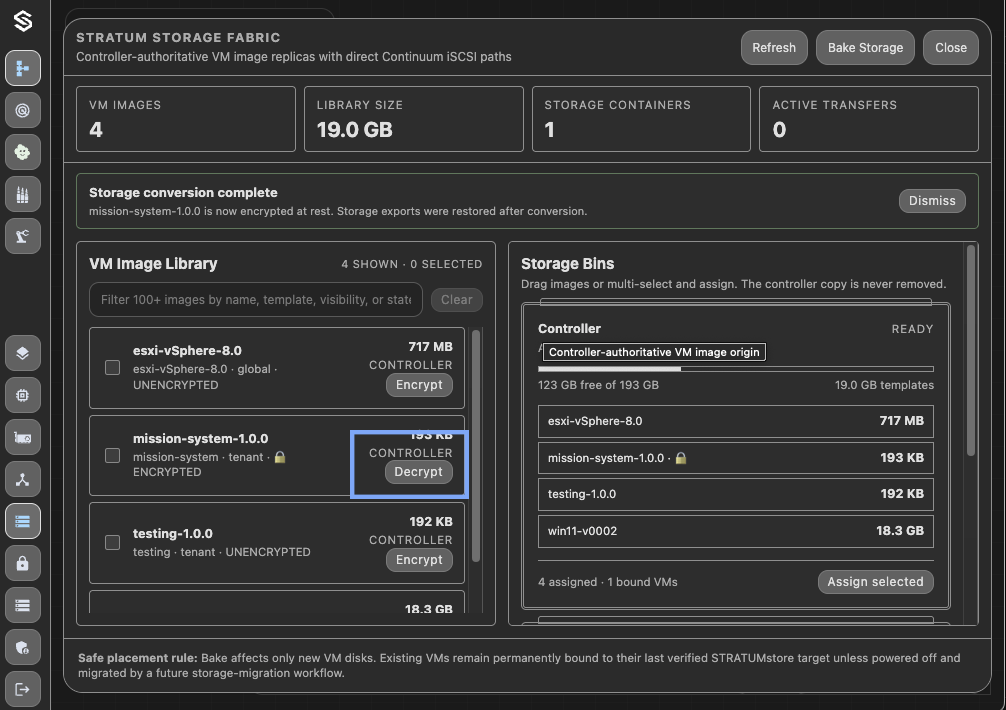
Task: Click esxi-vSphere-8.0 row in Controller bin
Action: coord(735,421)
